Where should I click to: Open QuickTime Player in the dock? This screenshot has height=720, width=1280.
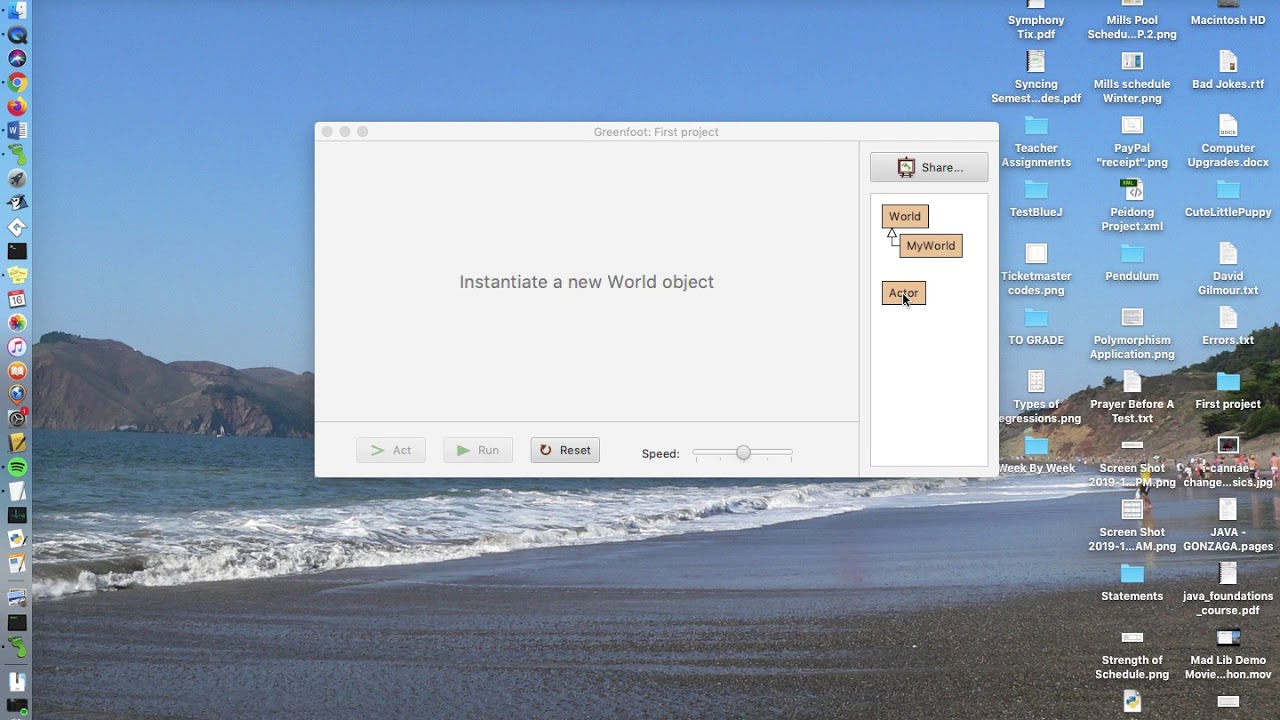pyautogui.click(x=17, y=35)
